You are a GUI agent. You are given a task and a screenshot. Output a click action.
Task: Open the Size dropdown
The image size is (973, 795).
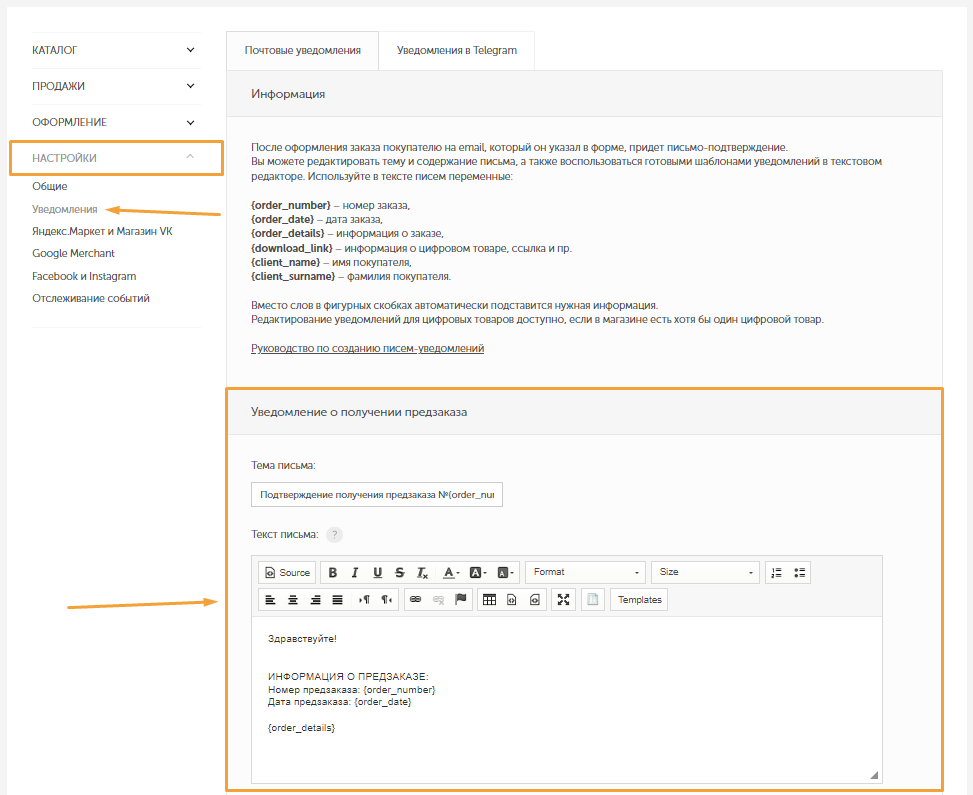705,572
